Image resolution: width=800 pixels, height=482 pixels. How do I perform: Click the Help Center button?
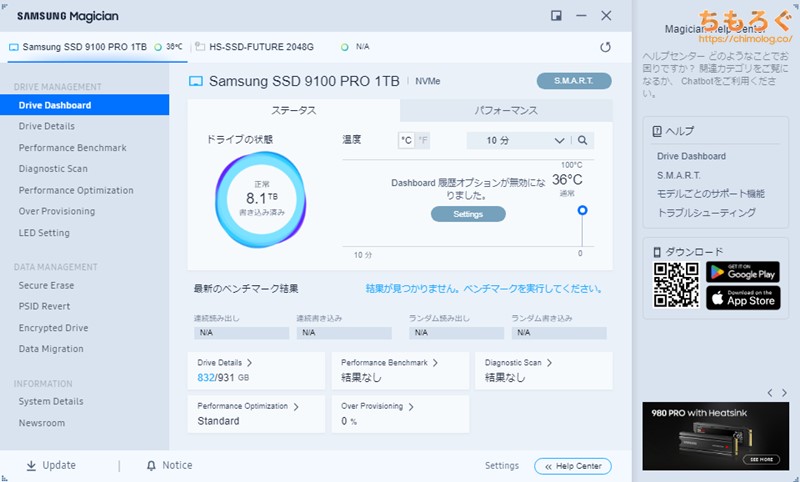coord(572,466)
